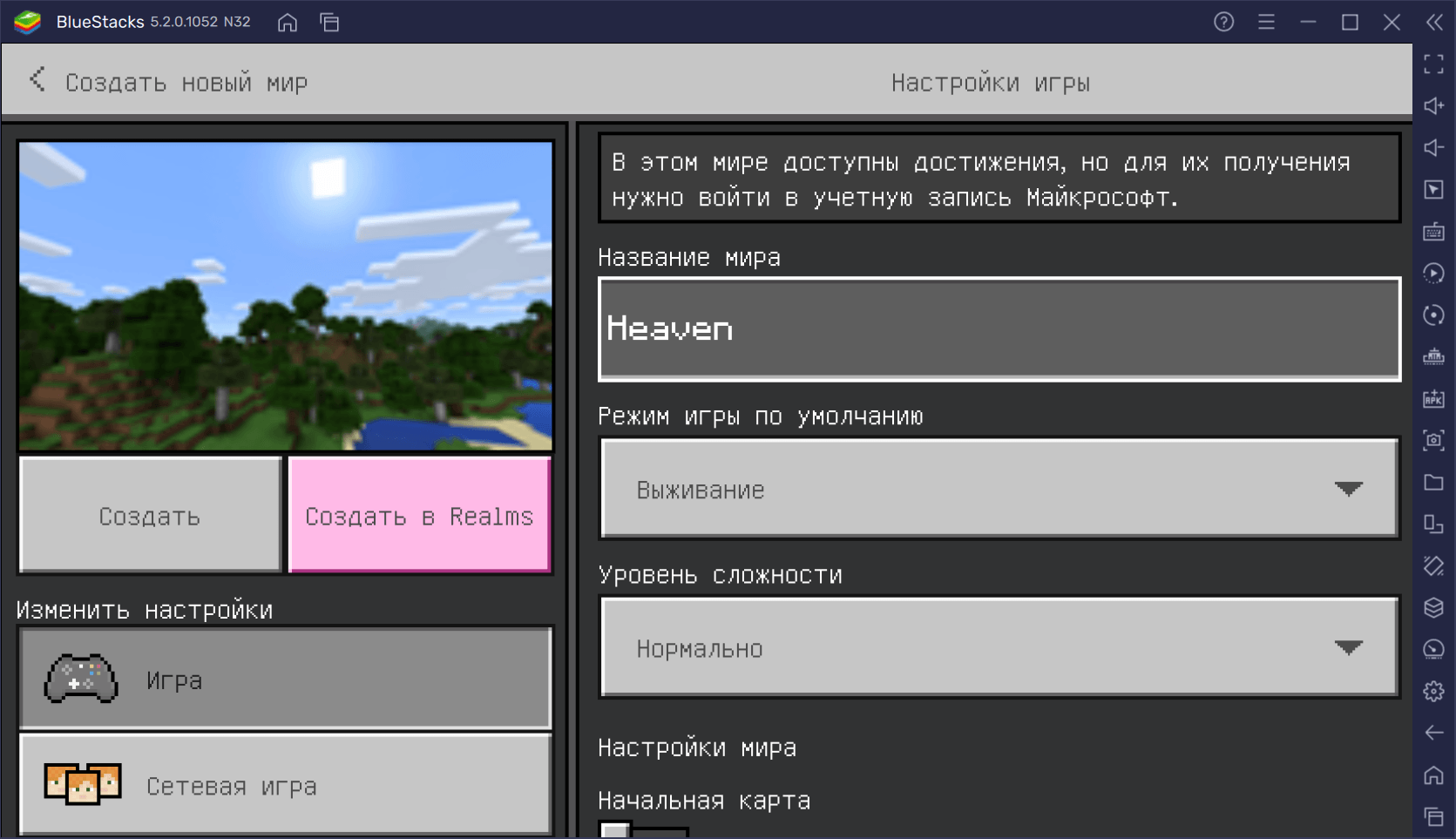Image resolution: width=1456 pixels, height=839 pixels.
Task: Go back using the Создать новый мир arrow
Action: point(37,81)
